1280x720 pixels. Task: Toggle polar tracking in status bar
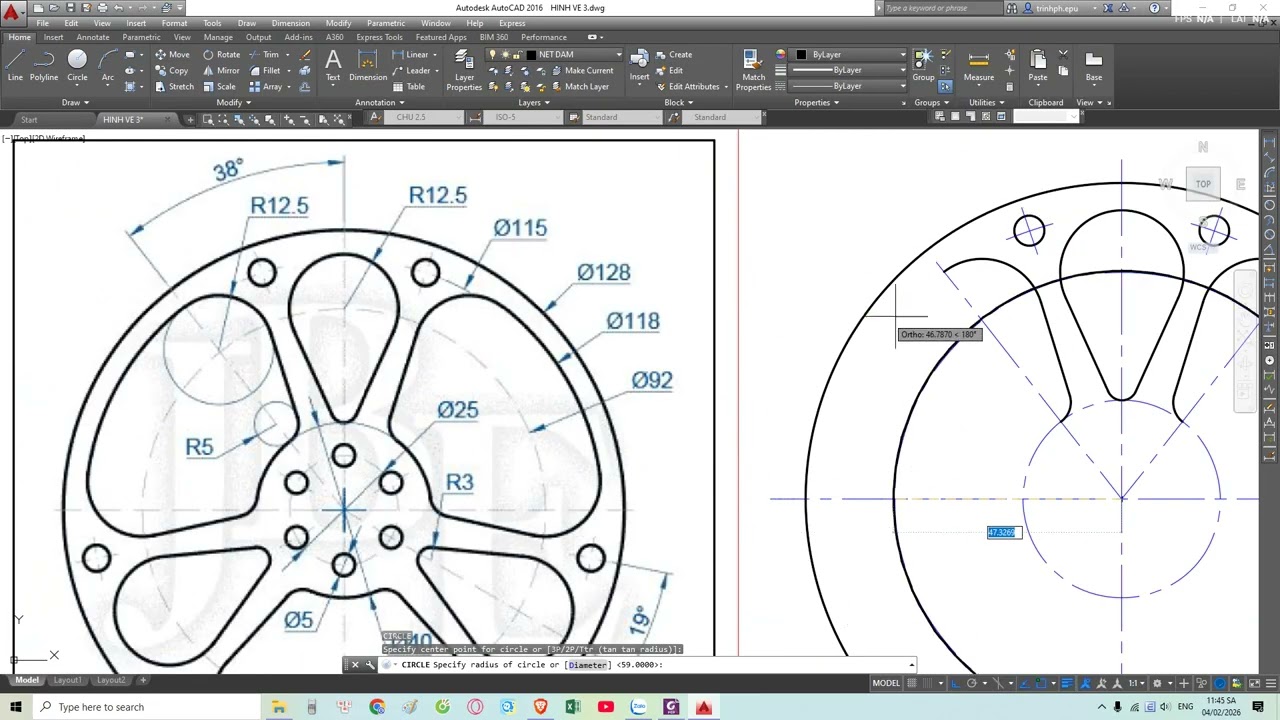pyautogui.click(x=971, y=683)
